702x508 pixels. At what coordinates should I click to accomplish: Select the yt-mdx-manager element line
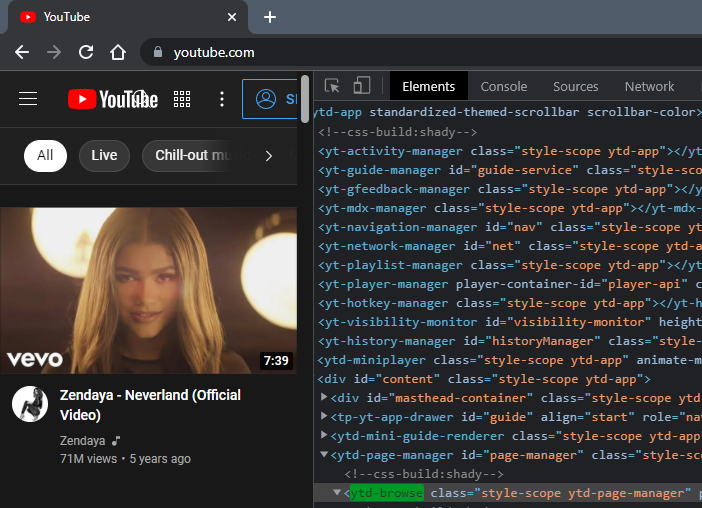click(508, 208)
